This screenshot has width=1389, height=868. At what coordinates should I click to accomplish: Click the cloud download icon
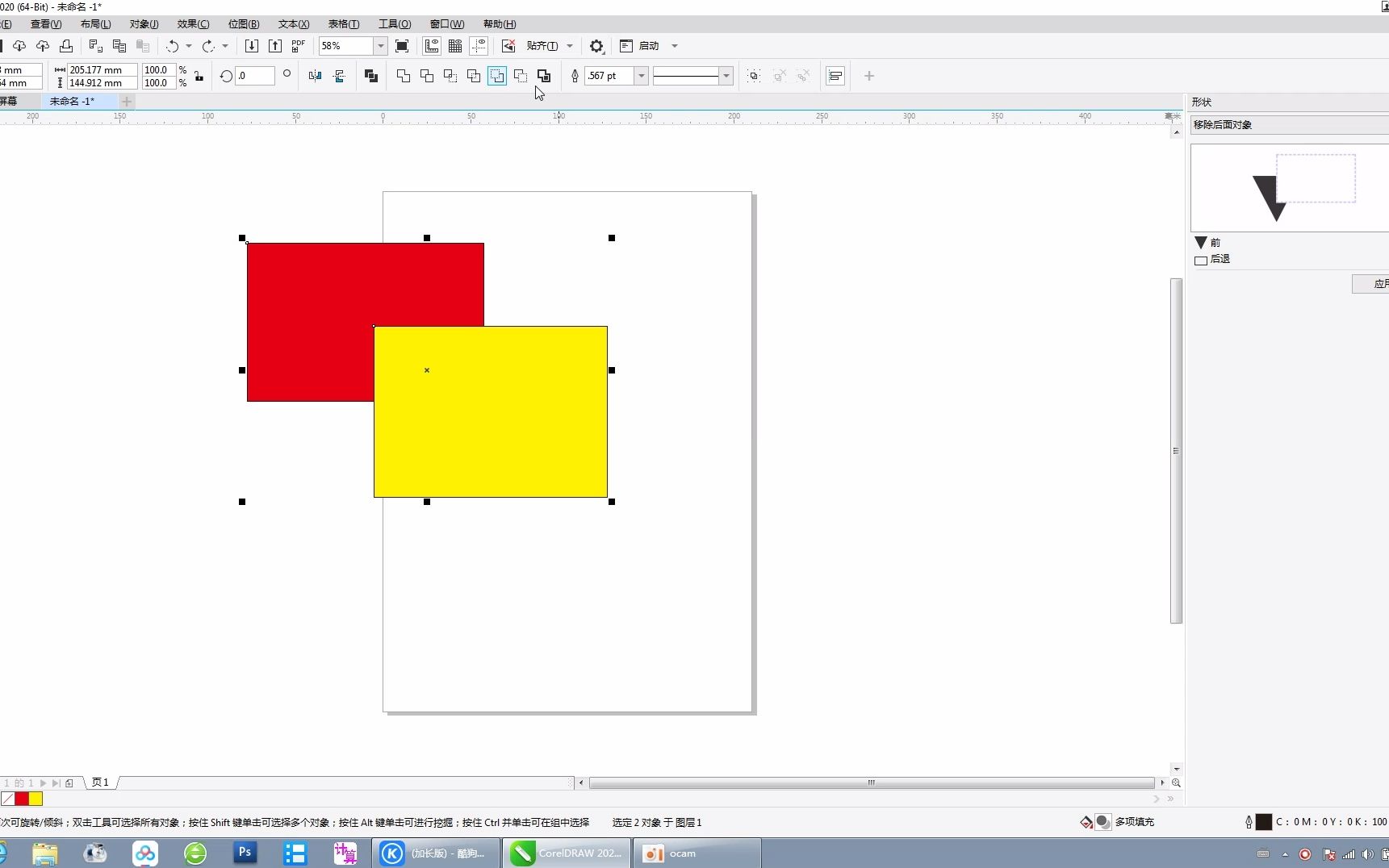point(19,46)
